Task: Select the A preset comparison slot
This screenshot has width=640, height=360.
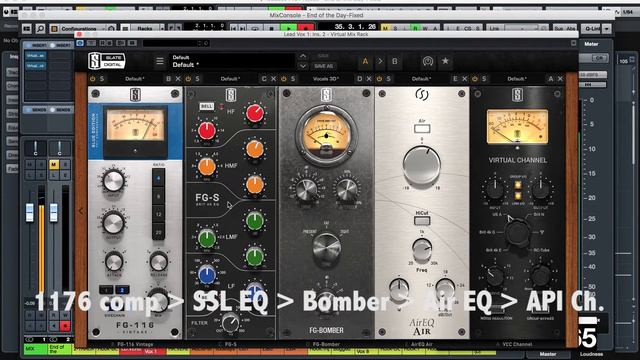Action: pyautogui.click(x=365, y=61)
